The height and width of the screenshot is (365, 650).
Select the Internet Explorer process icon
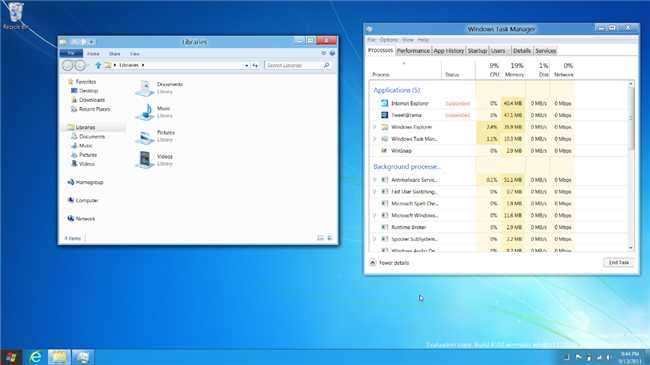(384, 103)
